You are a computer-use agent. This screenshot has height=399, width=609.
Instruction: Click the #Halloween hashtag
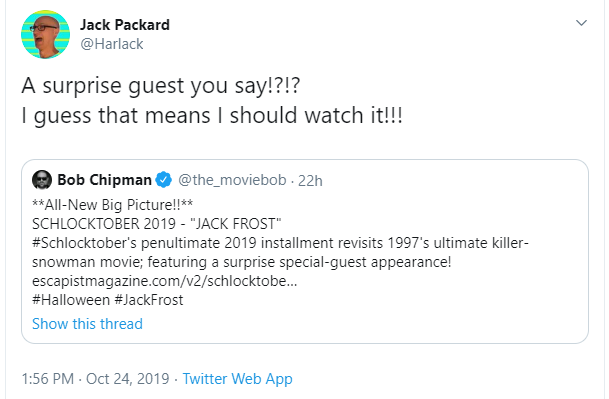click(71, 300)
